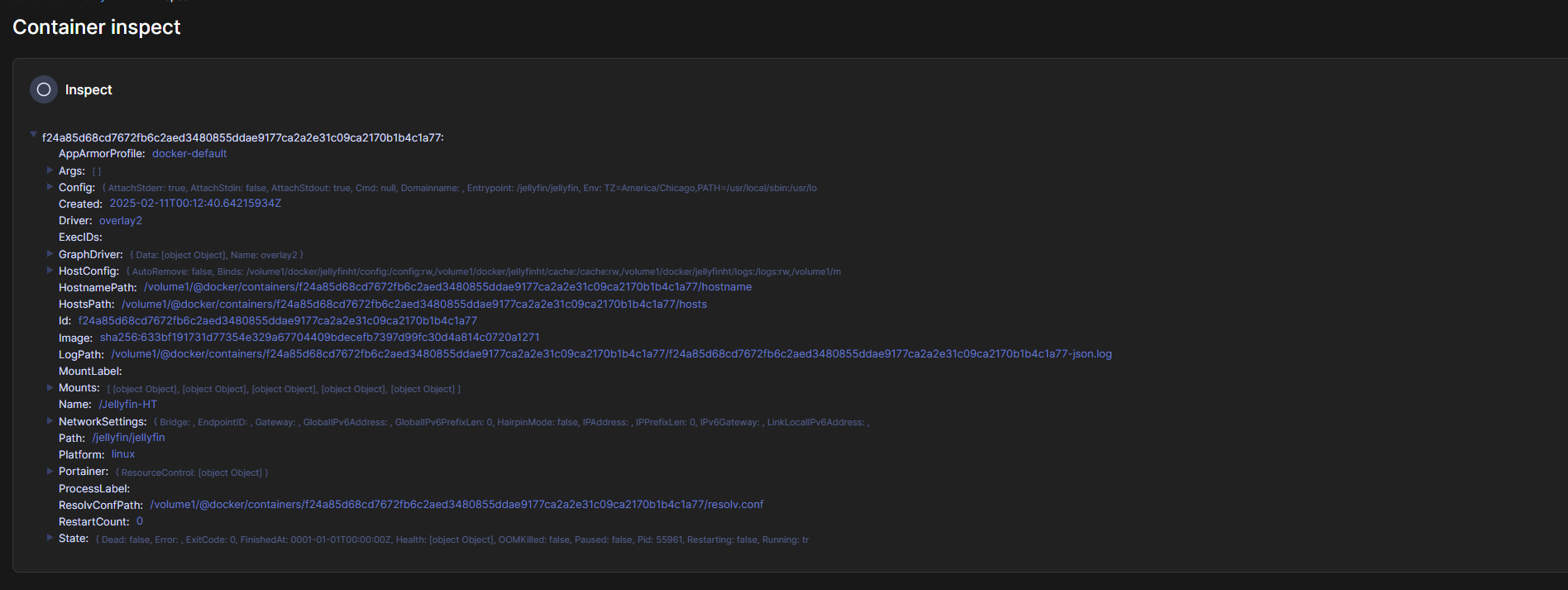The height and width of the screenshot is (590, 1568).
Task: Expand the Mounts array
Action: (x=50, y=387)
